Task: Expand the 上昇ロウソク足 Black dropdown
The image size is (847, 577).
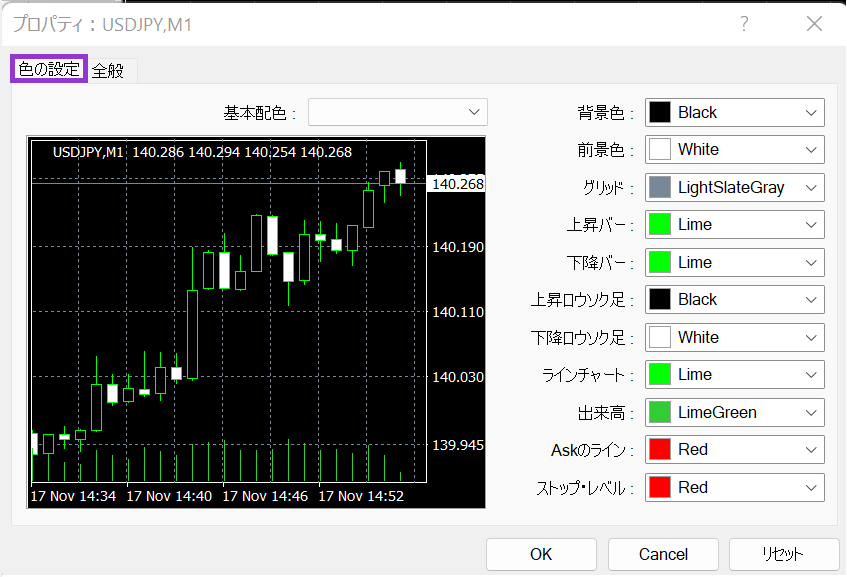Action: tap(735, 300)
